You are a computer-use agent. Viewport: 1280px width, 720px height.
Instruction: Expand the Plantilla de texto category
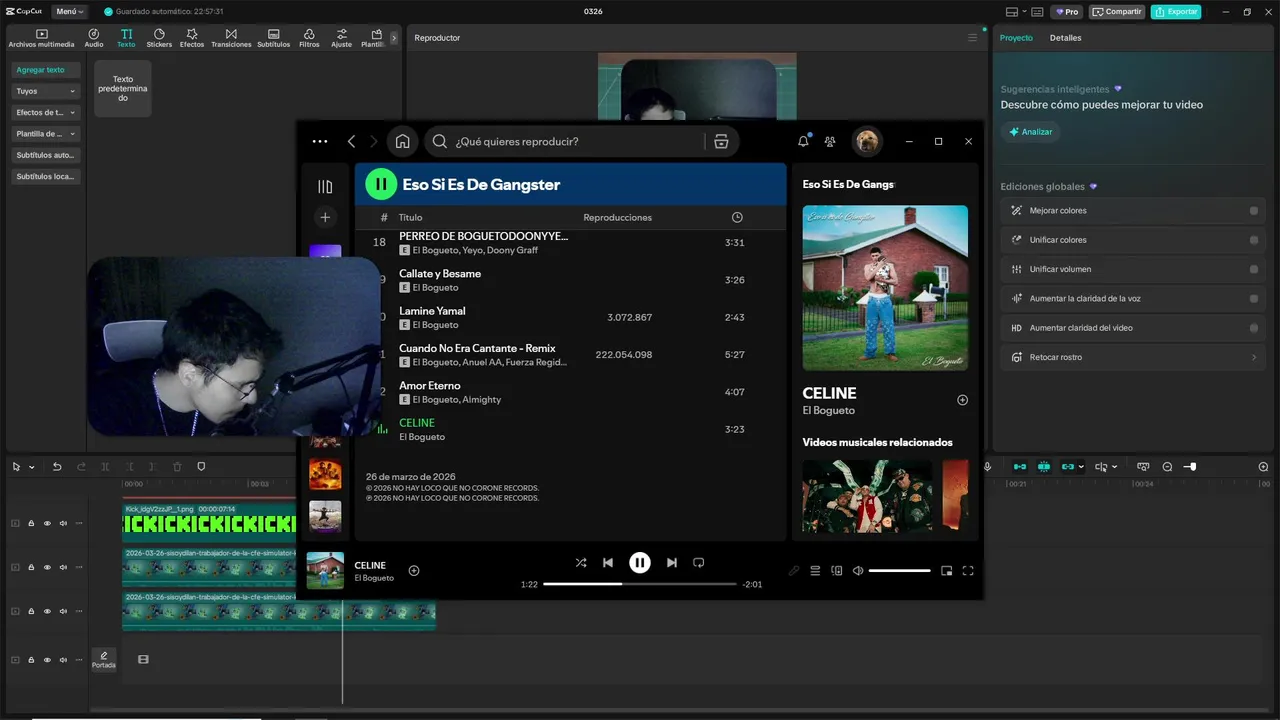point(45,134)
